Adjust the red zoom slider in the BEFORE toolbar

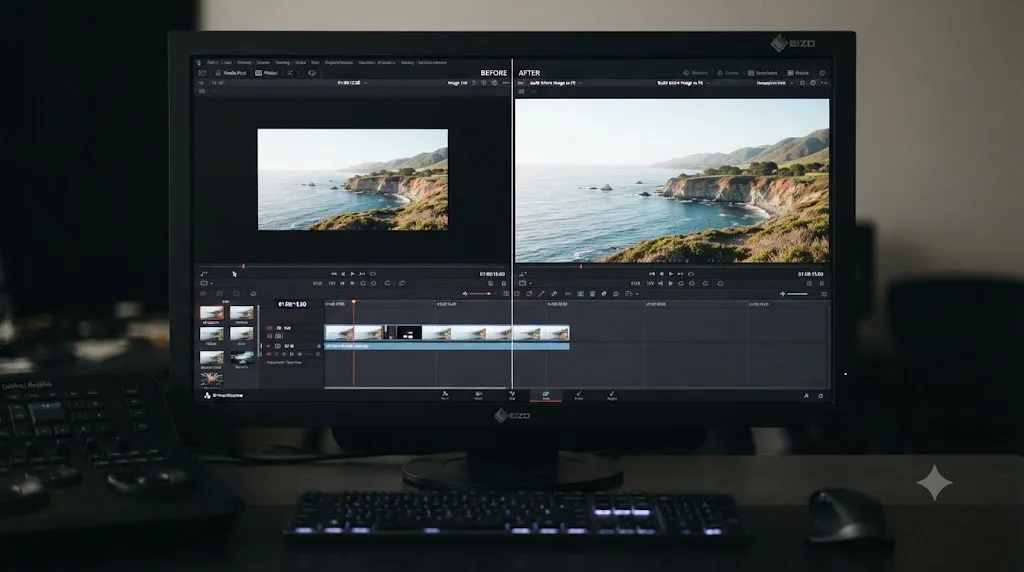coord(483,294)
